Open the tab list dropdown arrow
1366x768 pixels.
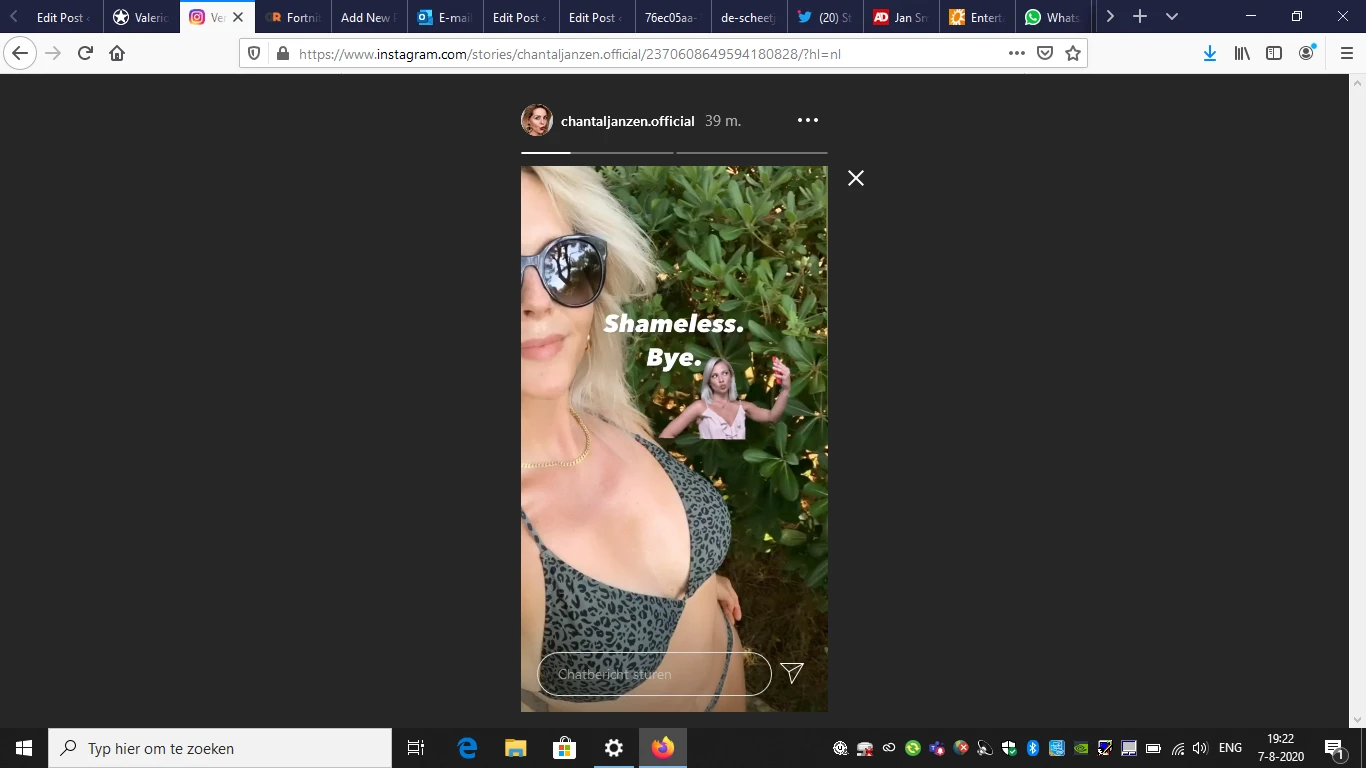1171,16
